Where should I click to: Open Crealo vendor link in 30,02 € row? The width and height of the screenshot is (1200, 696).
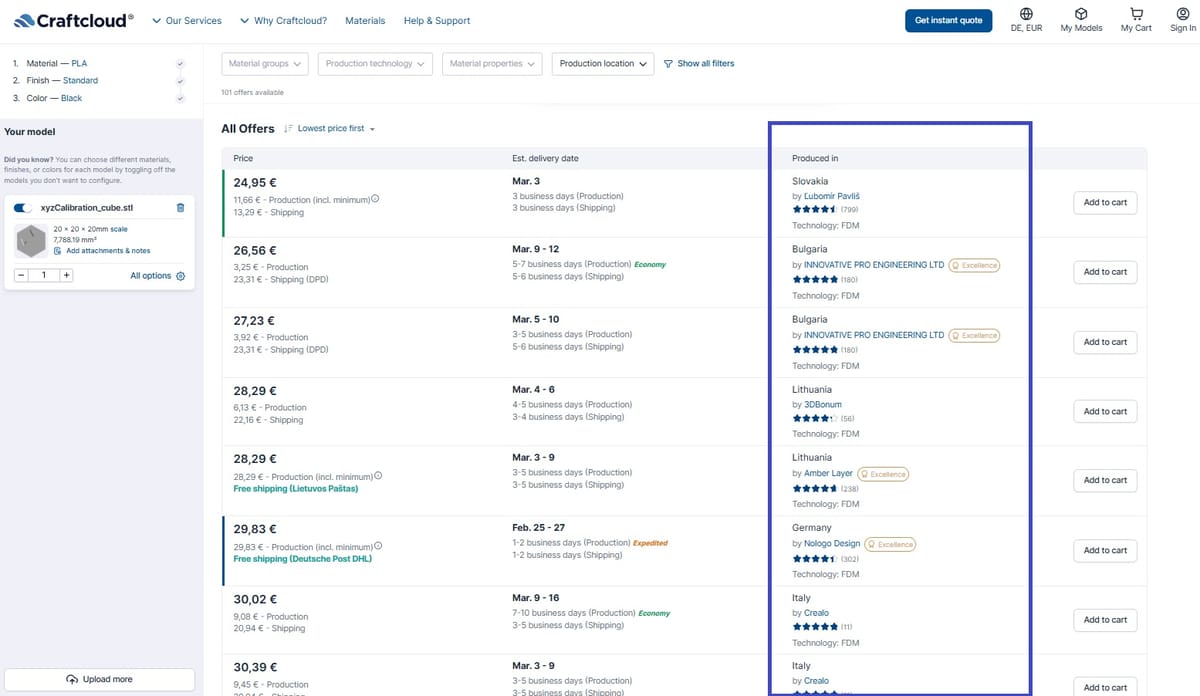coord(816,612)
